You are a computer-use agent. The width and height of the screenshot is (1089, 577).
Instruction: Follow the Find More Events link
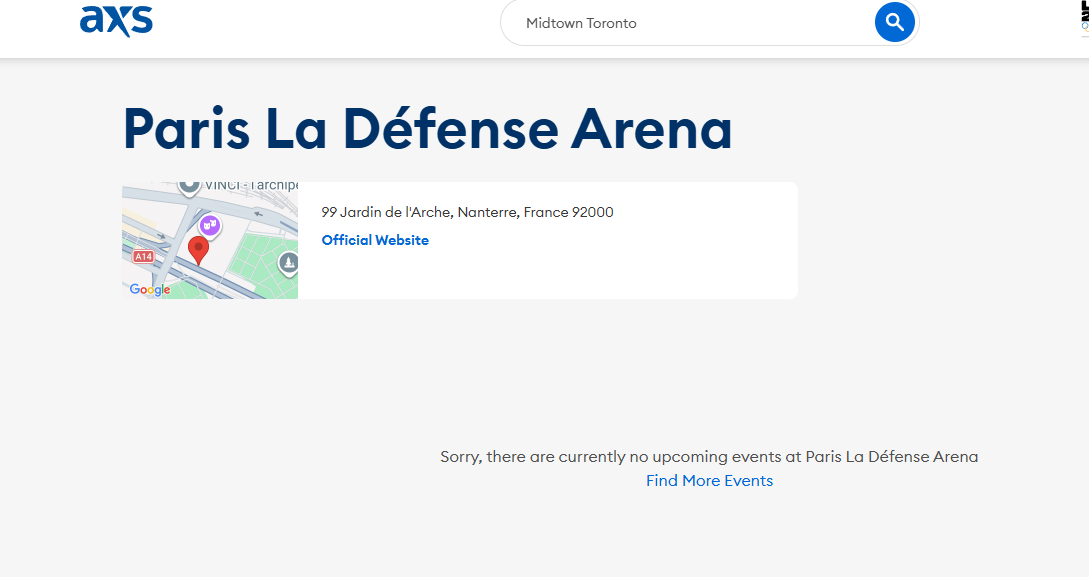(x=709, y=481)
